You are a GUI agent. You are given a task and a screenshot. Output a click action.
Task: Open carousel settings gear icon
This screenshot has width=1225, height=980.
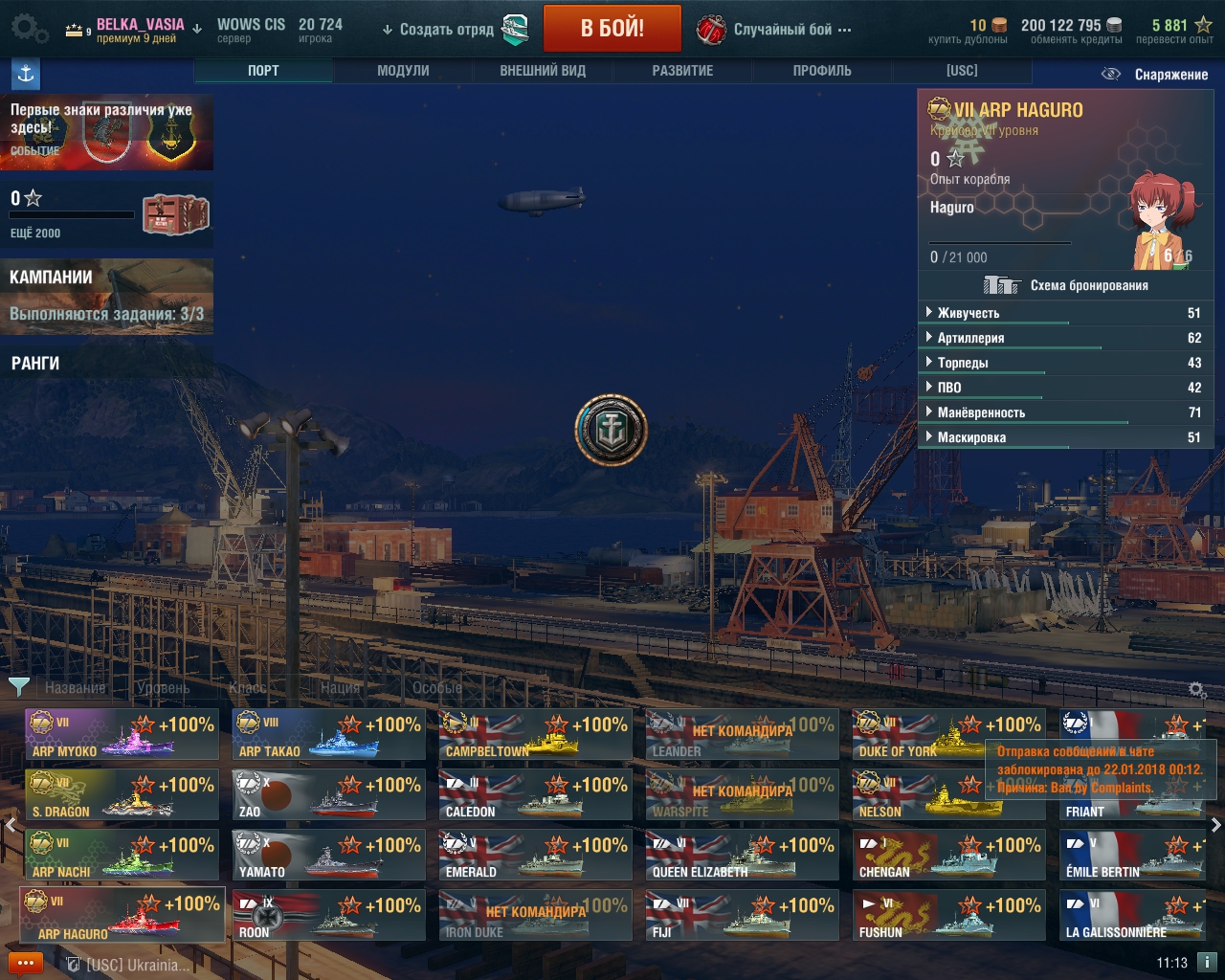(1196, 689)
